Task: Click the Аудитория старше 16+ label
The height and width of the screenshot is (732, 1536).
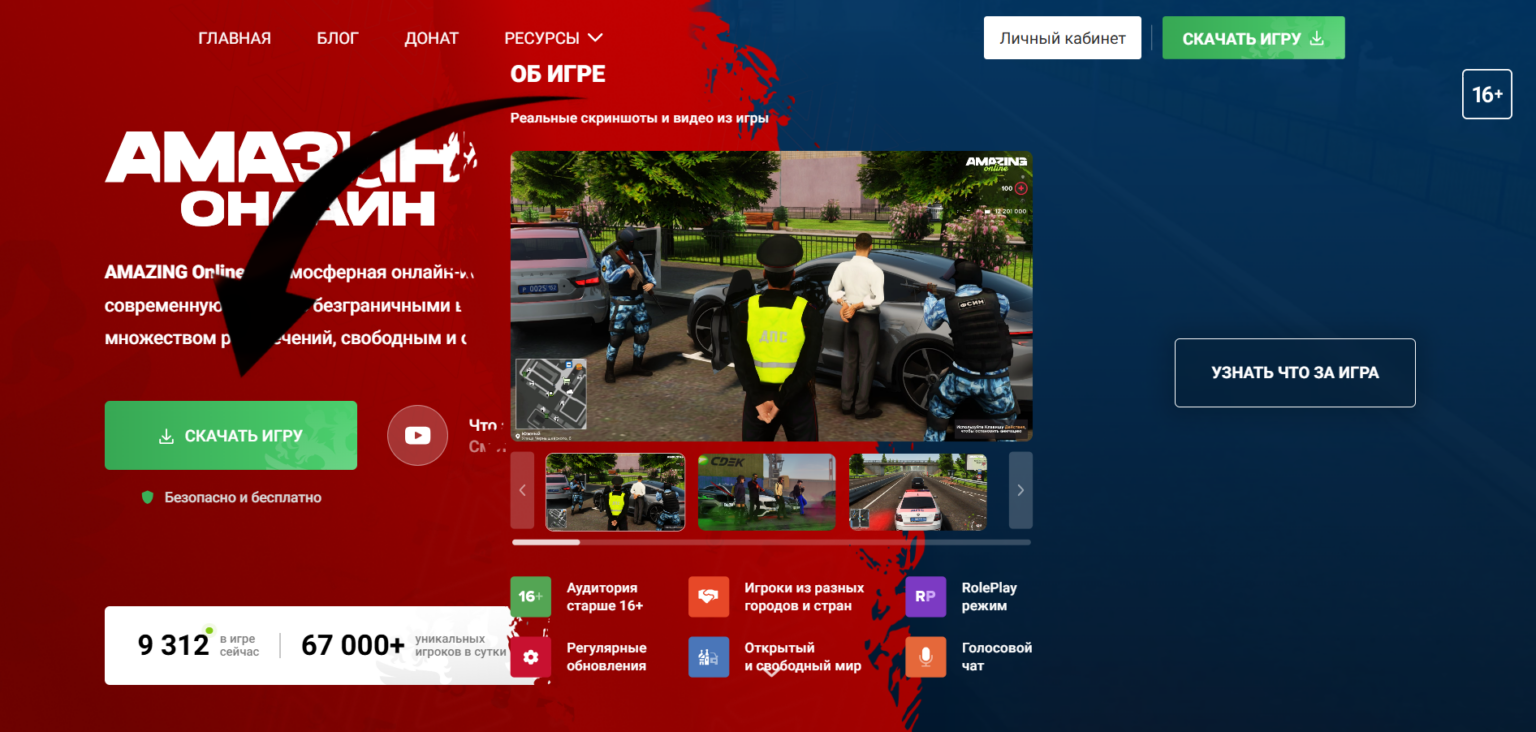Action: [x=605, y=597]
